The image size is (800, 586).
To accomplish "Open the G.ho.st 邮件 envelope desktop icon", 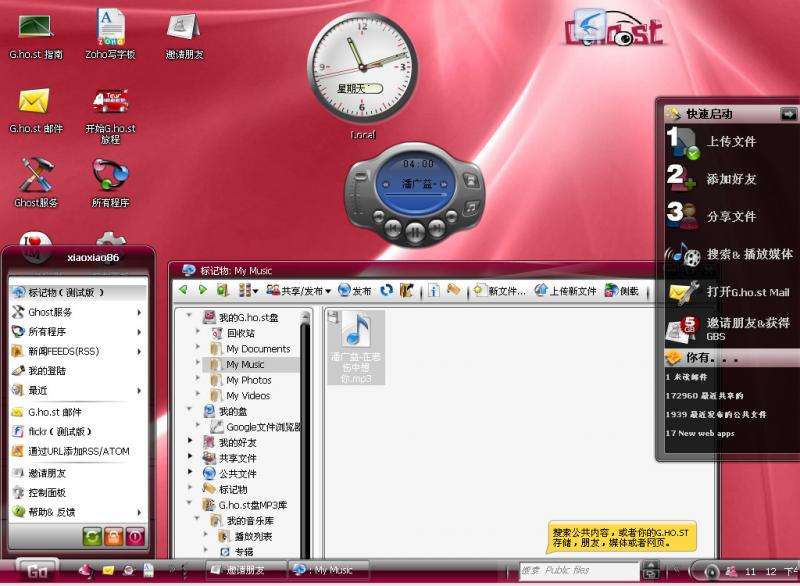I will (36, 111).
